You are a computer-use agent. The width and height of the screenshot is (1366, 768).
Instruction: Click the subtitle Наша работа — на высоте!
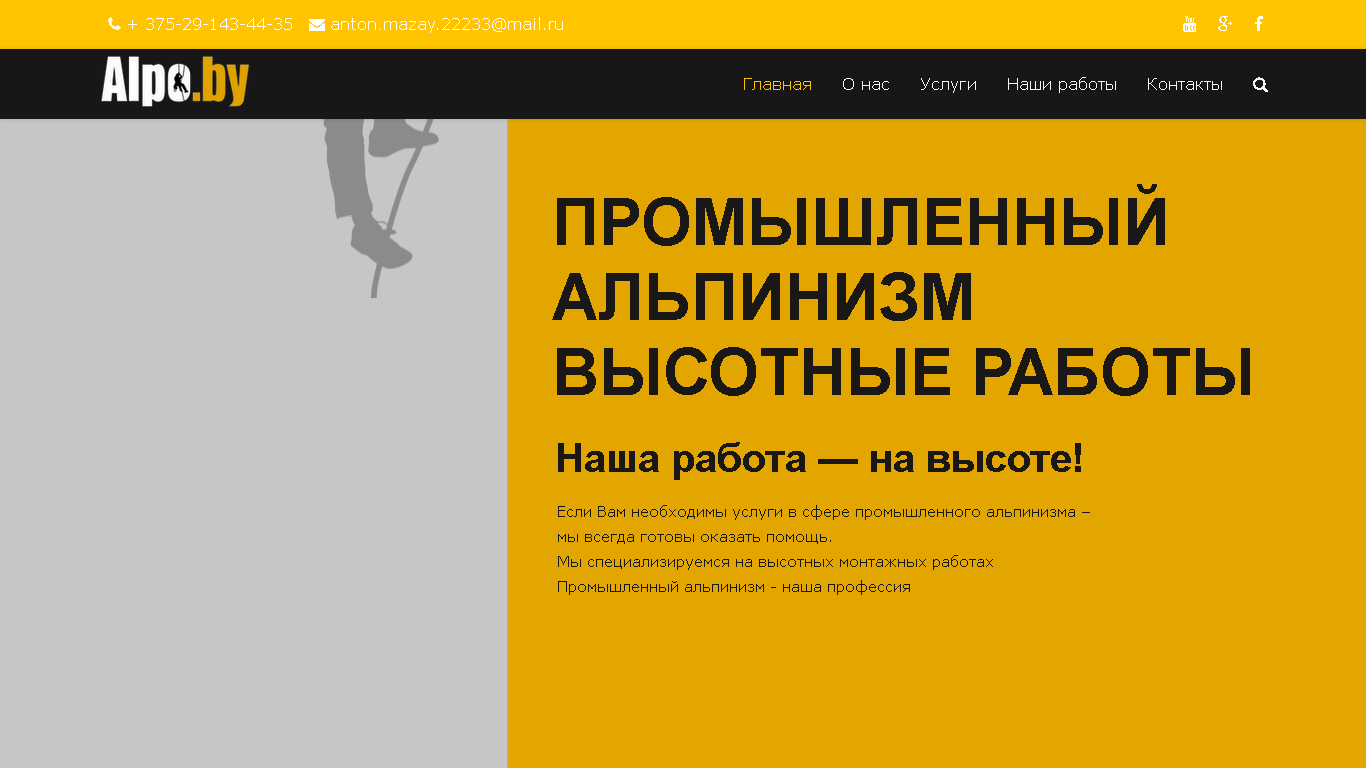pos(820,459)
